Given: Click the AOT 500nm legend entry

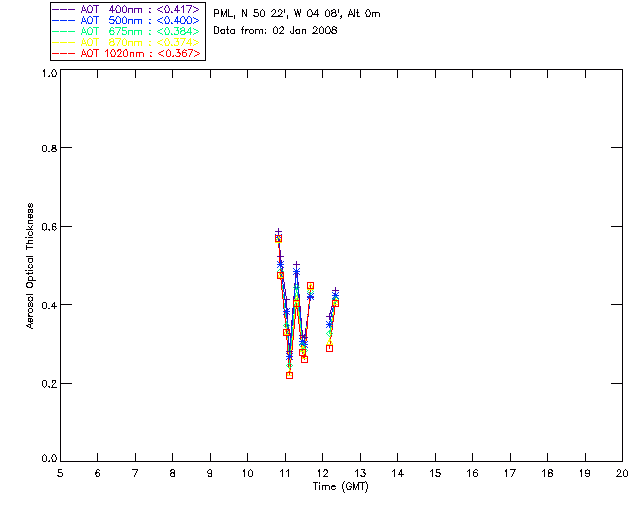Looking at the screenshot, I should point(126,20).
